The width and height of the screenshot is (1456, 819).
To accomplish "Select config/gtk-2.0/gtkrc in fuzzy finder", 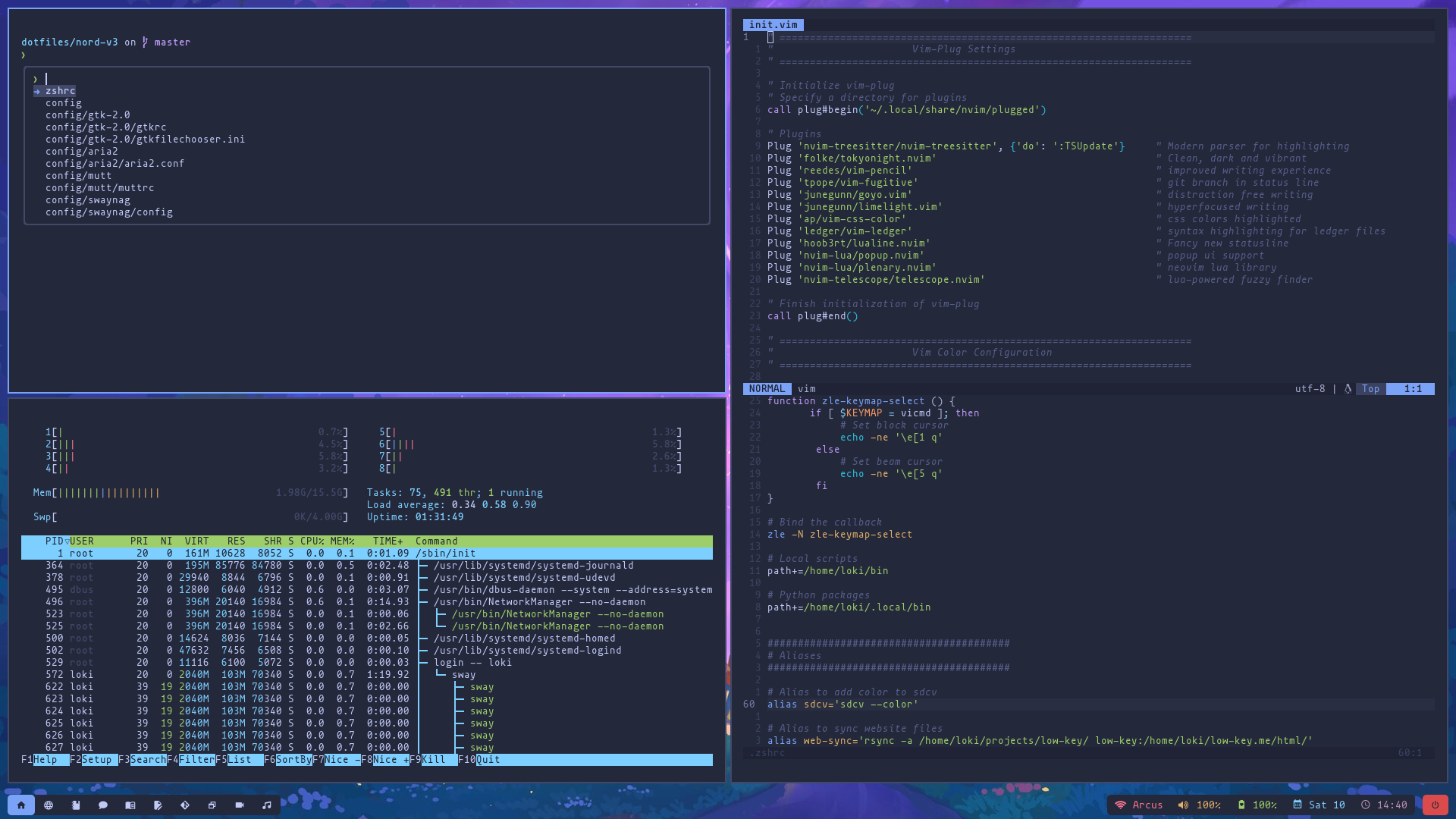I will coord(105,127).
